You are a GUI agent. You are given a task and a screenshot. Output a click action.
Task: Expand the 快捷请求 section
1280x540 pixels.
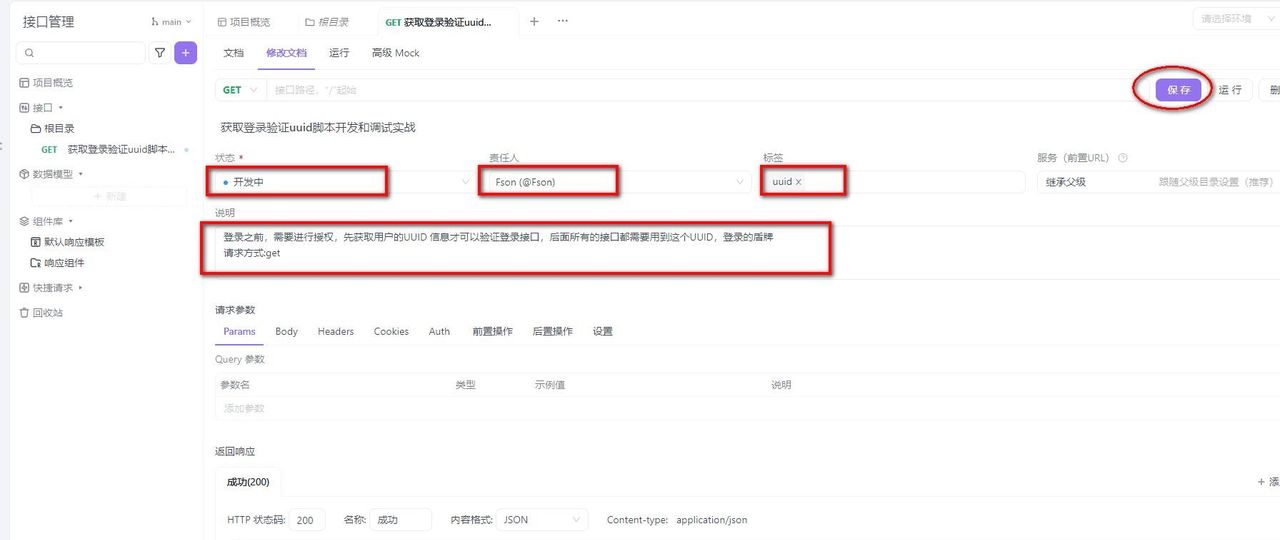click(x=51, y=288)
